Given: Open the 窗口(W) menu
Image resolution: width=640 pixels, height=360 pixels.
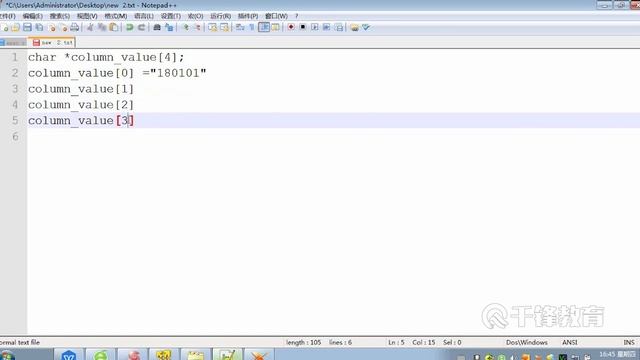Looking at the screenshot, I should 276,16.
